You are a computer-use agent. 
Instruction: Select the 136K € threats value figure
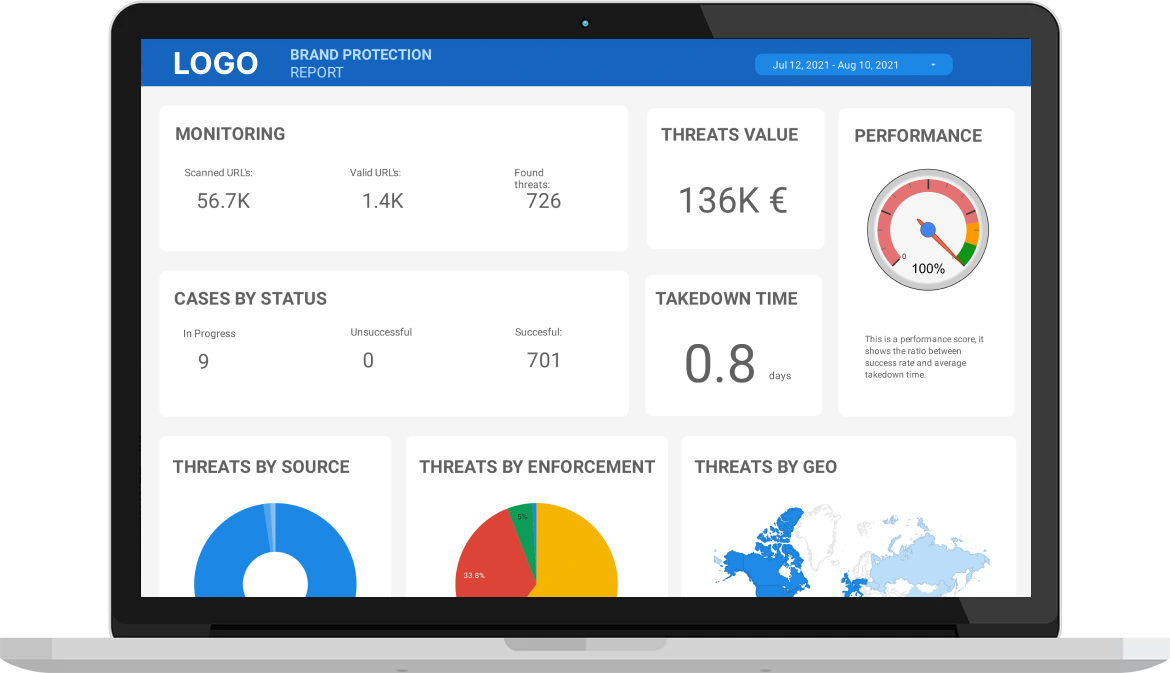click(731, 198)
